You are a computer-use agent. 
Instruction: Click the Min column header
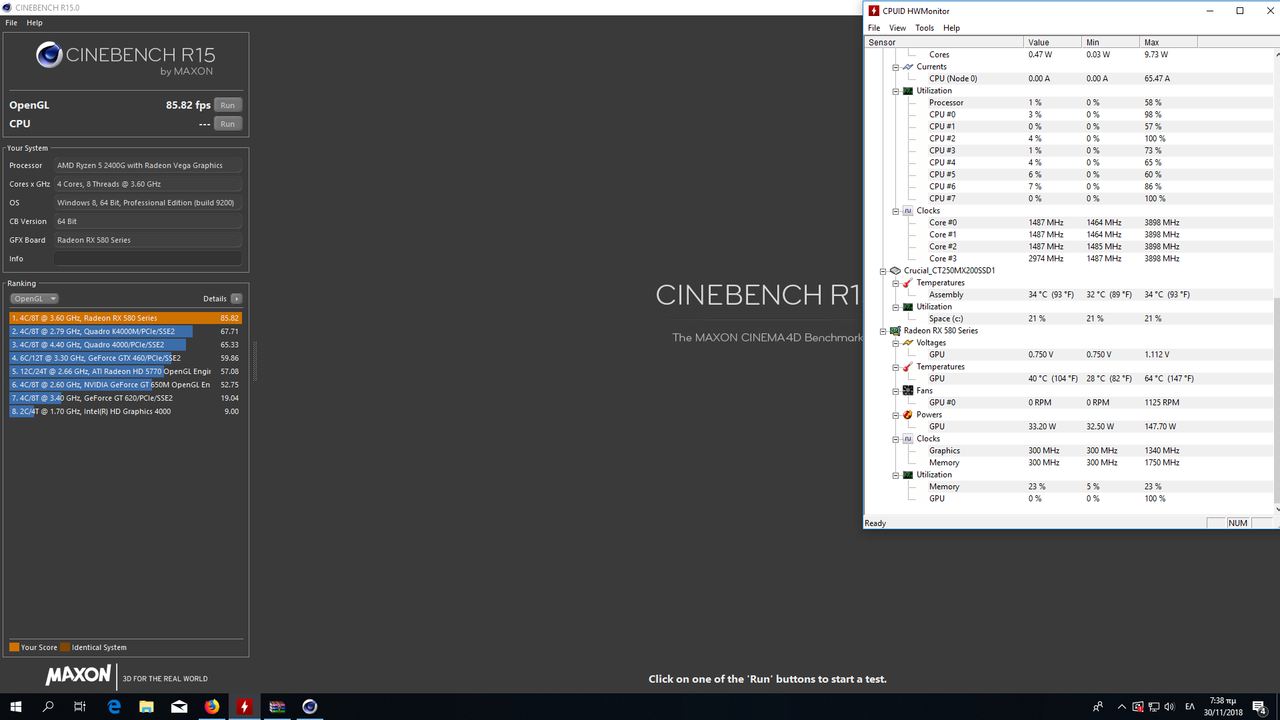(1112, 43)
